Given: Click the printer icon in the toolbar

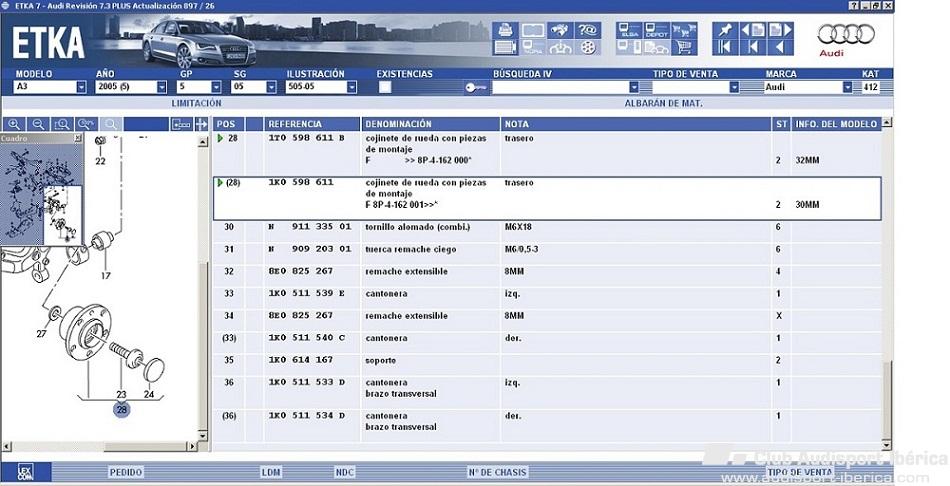Looking at the screenshot, I should point(505,30).
